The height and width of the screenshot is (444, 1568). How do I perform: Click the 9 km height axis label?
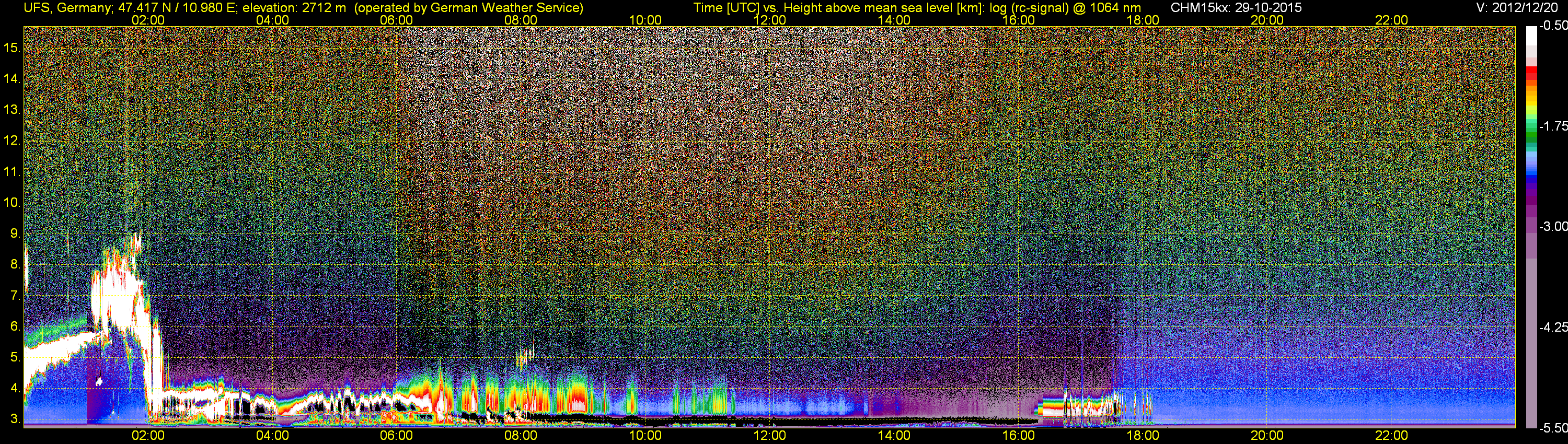15,233
